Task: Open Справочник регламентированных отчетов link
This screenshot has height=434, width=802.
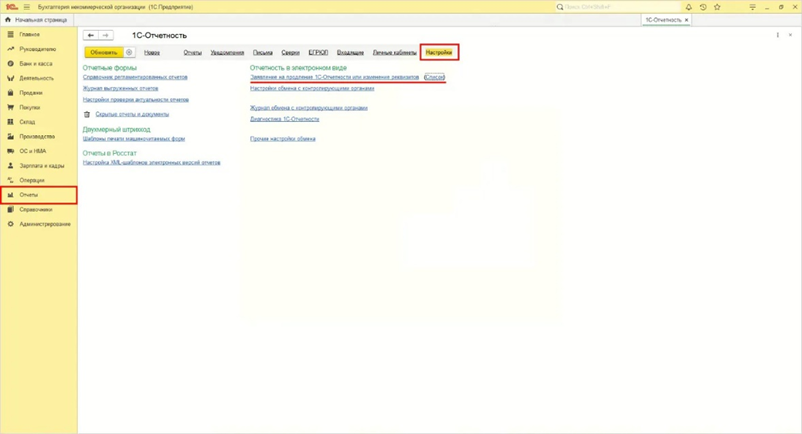Action: click(x=135, y=77)
